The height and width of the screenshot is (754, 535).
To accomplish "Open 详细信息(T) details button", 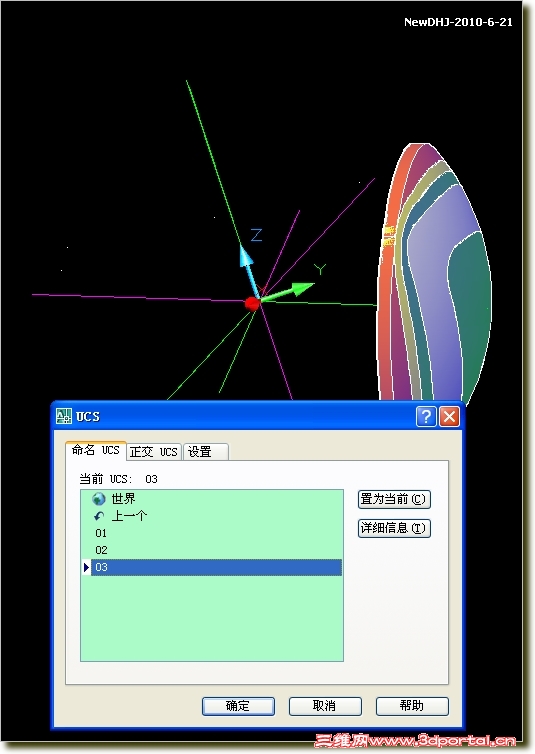I will pyautogui.click(x=394, y=528).
